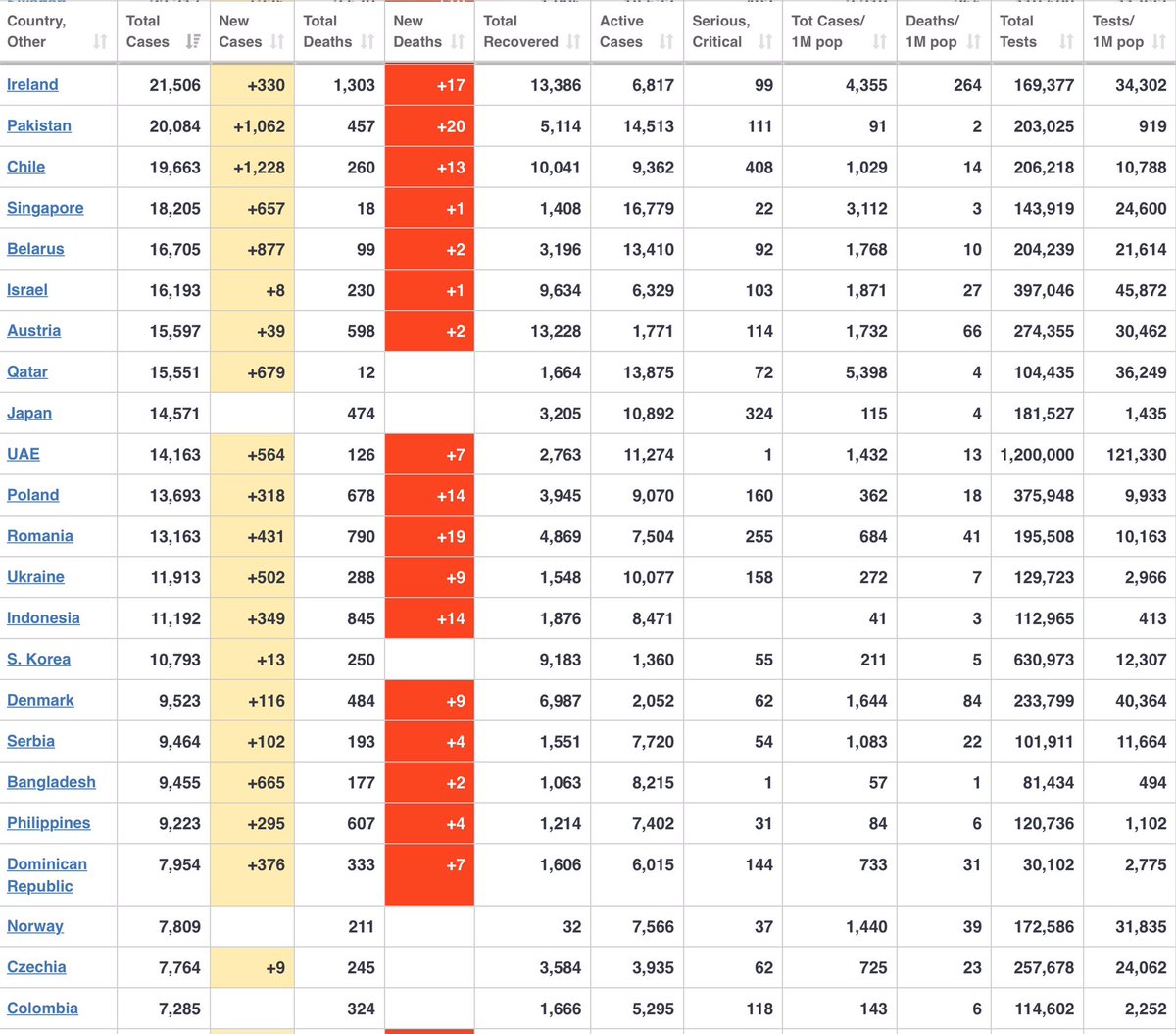This screenshot has width=1176, height=1034.
Task: Click the Total Tests header label
Action: tap(1017, 31)
